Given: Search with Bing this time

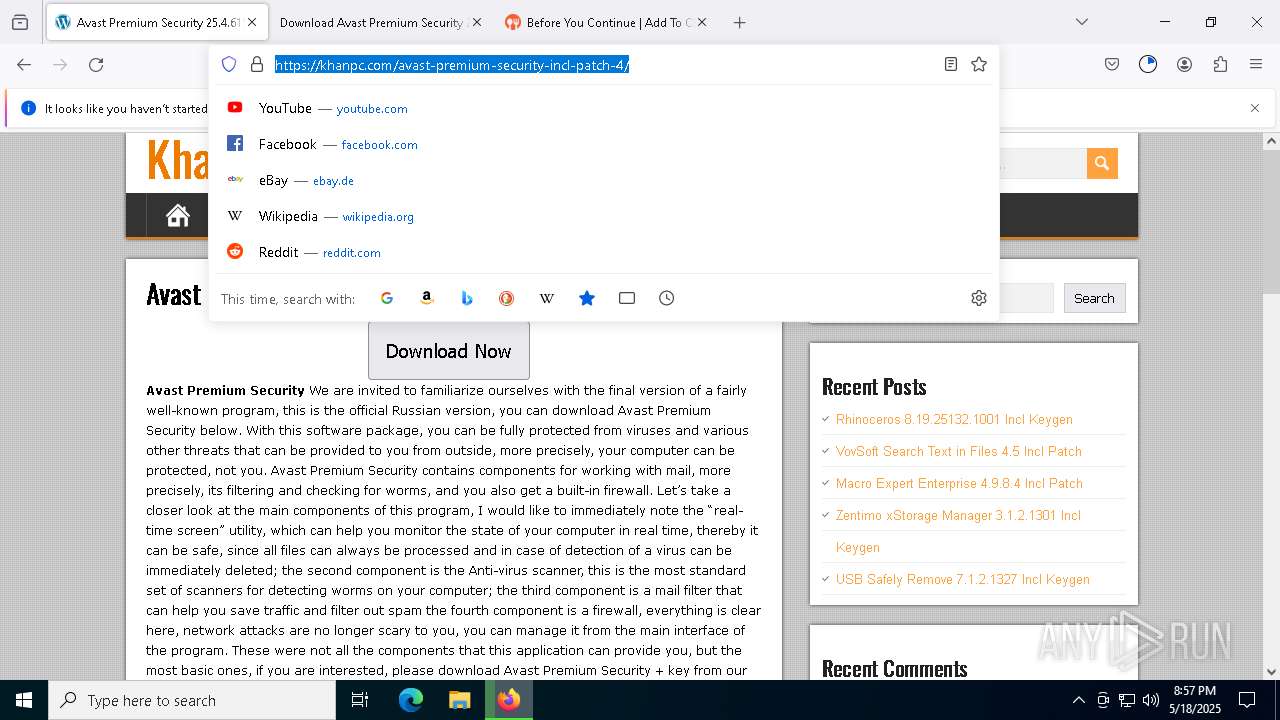Looking at the screenshot, I should point(467,298).
